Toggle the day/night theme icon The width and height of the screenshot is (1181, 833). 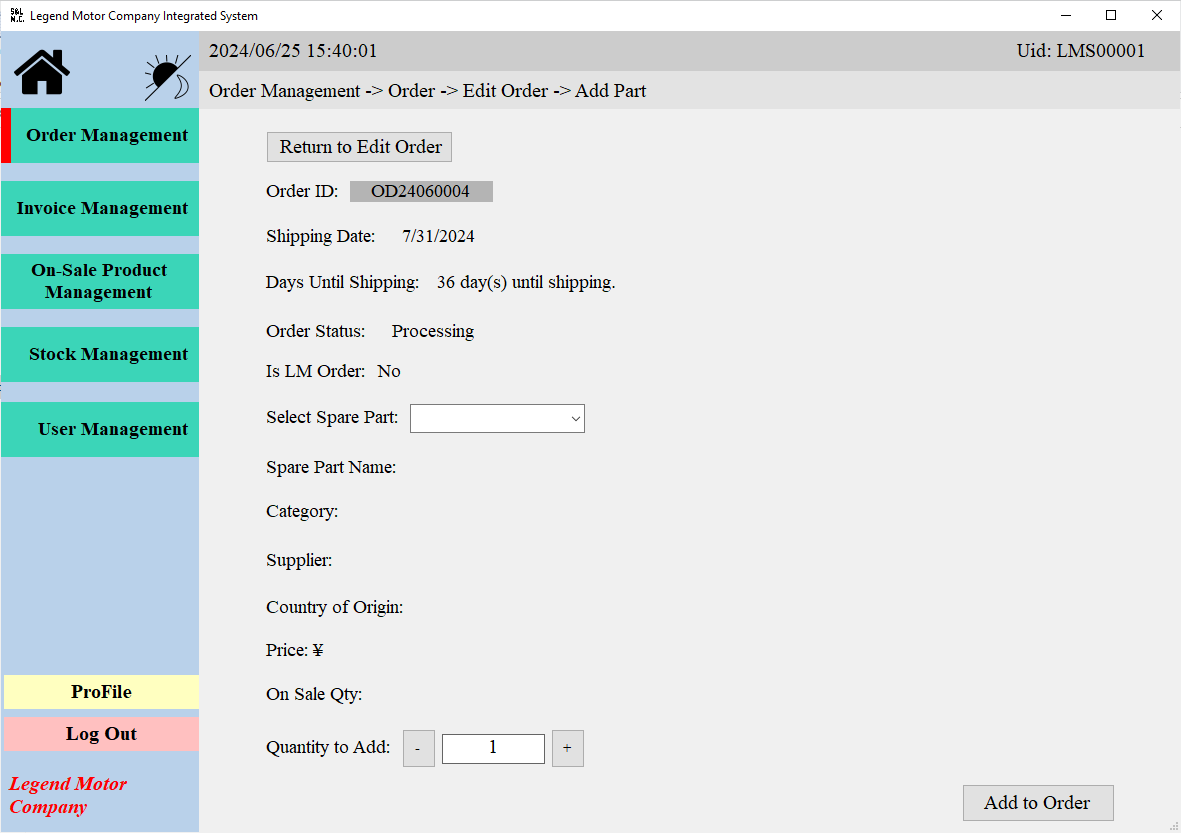[167, 77]
